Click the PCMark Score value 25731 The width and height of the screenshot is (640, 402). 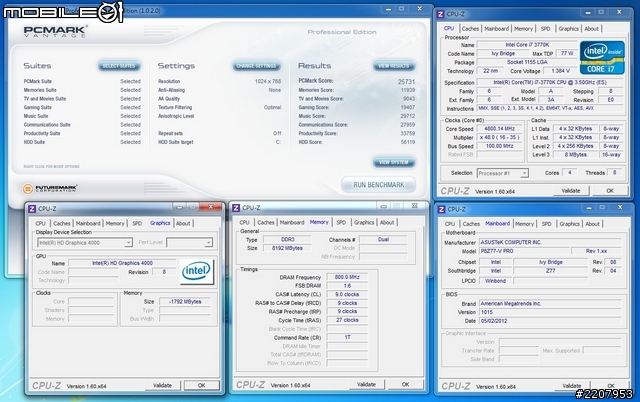406,82
